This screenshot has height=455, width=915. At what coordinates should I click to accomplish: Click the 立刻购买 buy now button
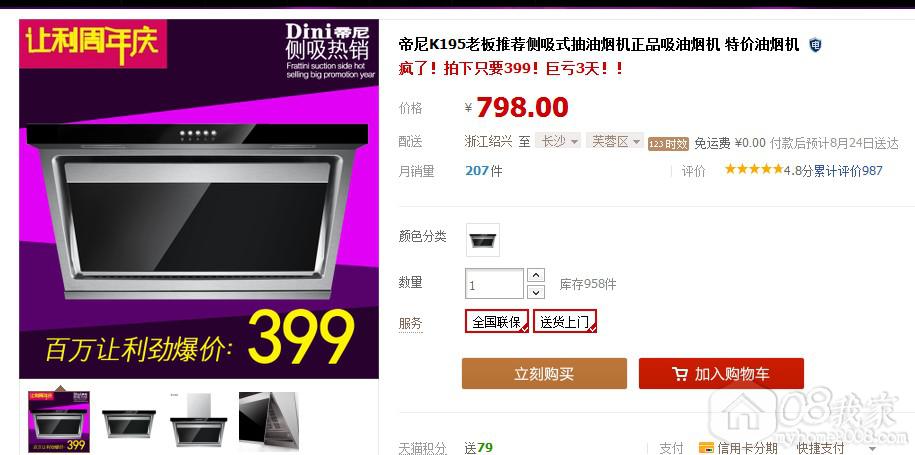click(544, 373)
